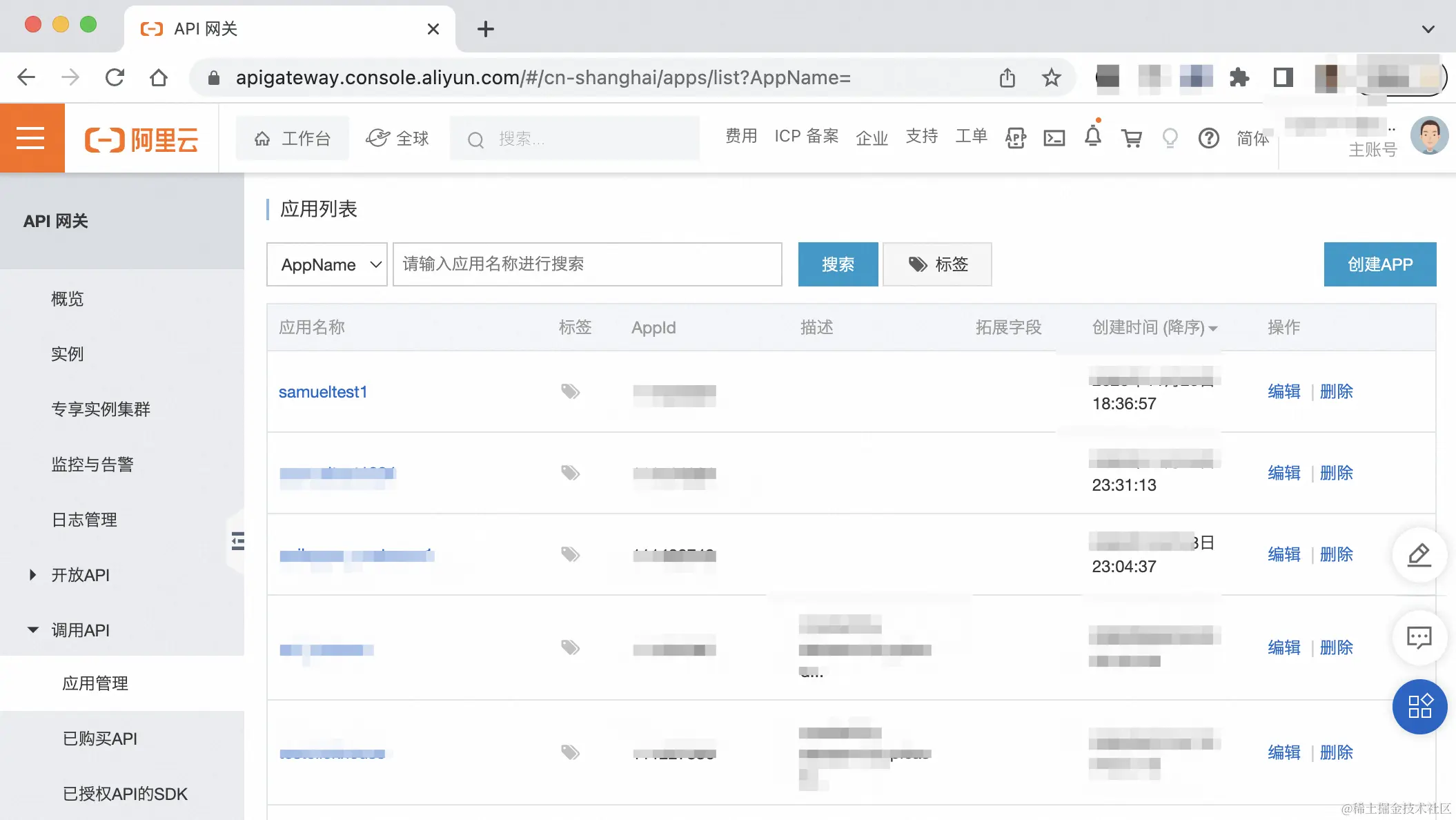Click the 搜索 button
Viewport: 1456px width, 820px height.
click(x=838, y=264)
